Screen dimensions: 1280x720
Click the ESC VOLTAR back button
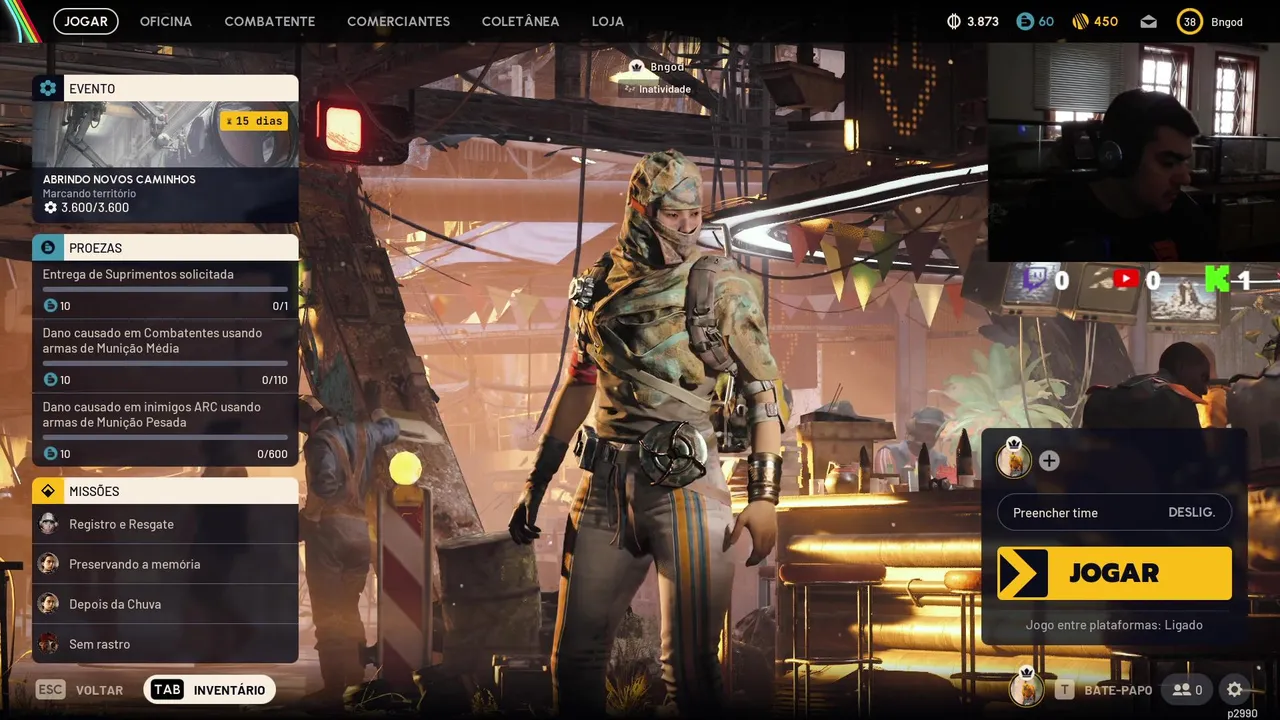(x=80, y=690)
